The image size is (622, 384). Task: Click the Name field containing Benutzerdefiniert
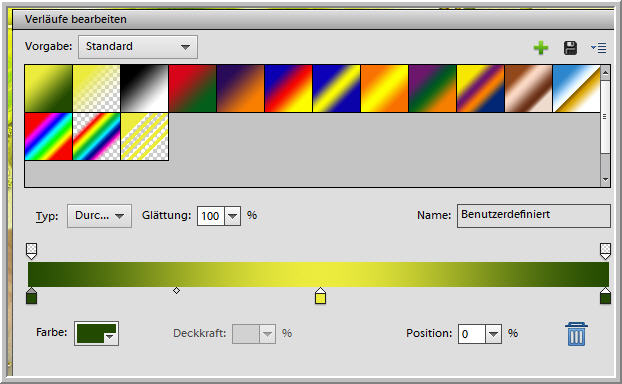coord(534,215)
